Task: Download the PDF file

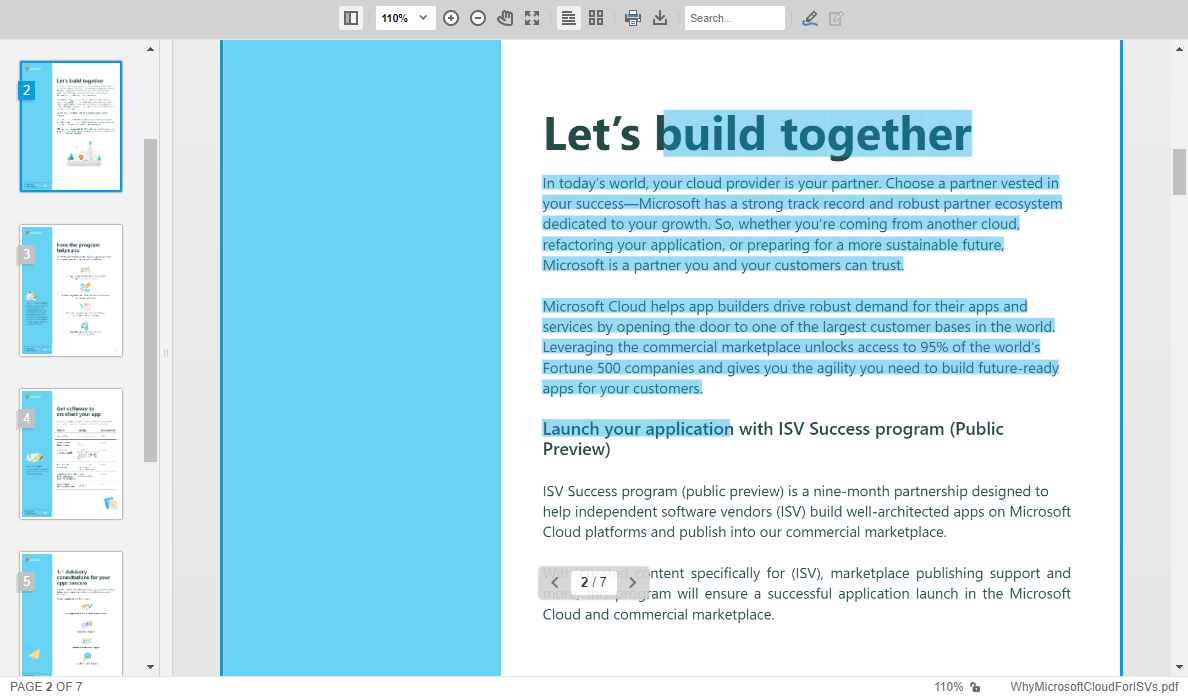Action: point(660,18)
